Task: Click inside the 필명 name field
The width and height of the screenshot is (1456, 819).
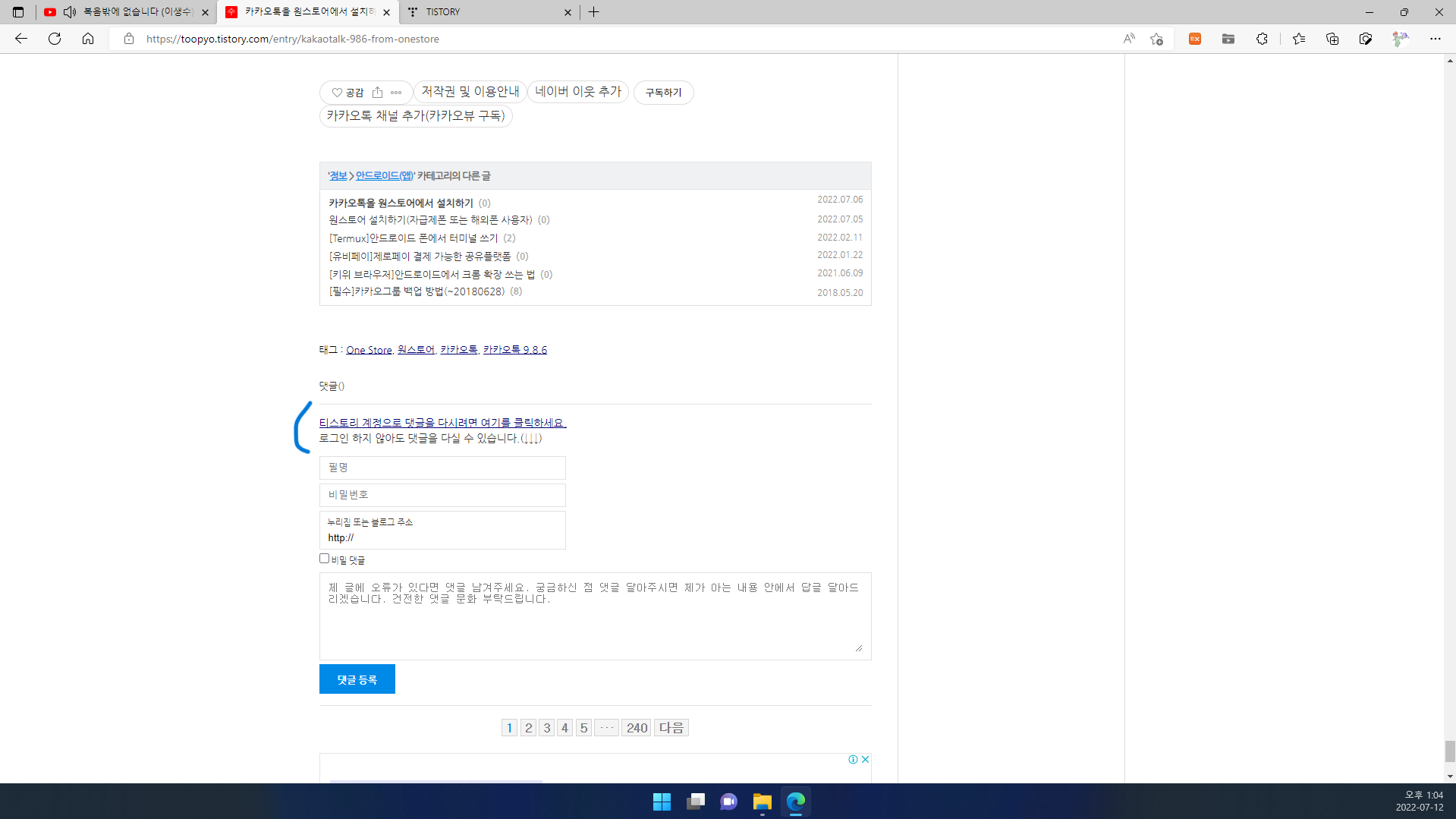Action: [x=442, y=468]
